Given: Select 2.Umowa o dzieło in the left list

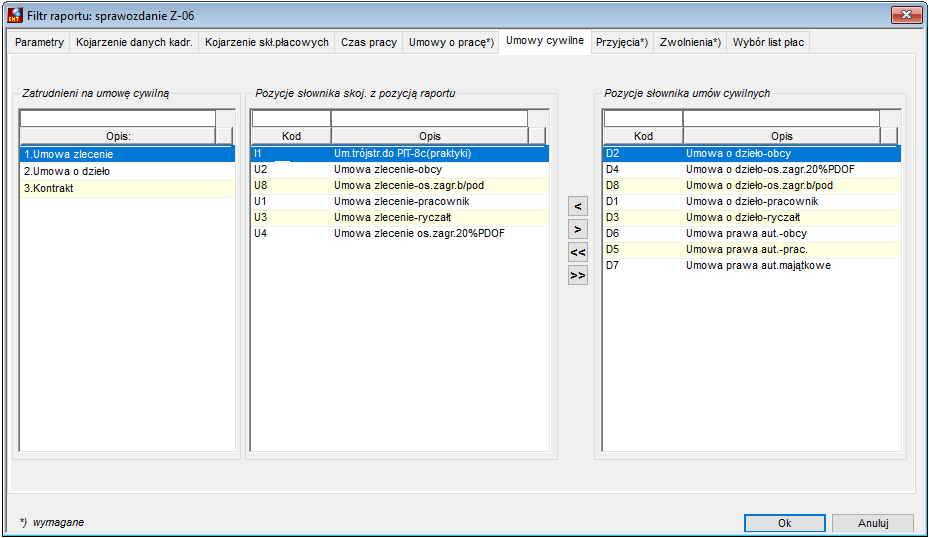Looking at the screenshot, I should pos(127,171).
